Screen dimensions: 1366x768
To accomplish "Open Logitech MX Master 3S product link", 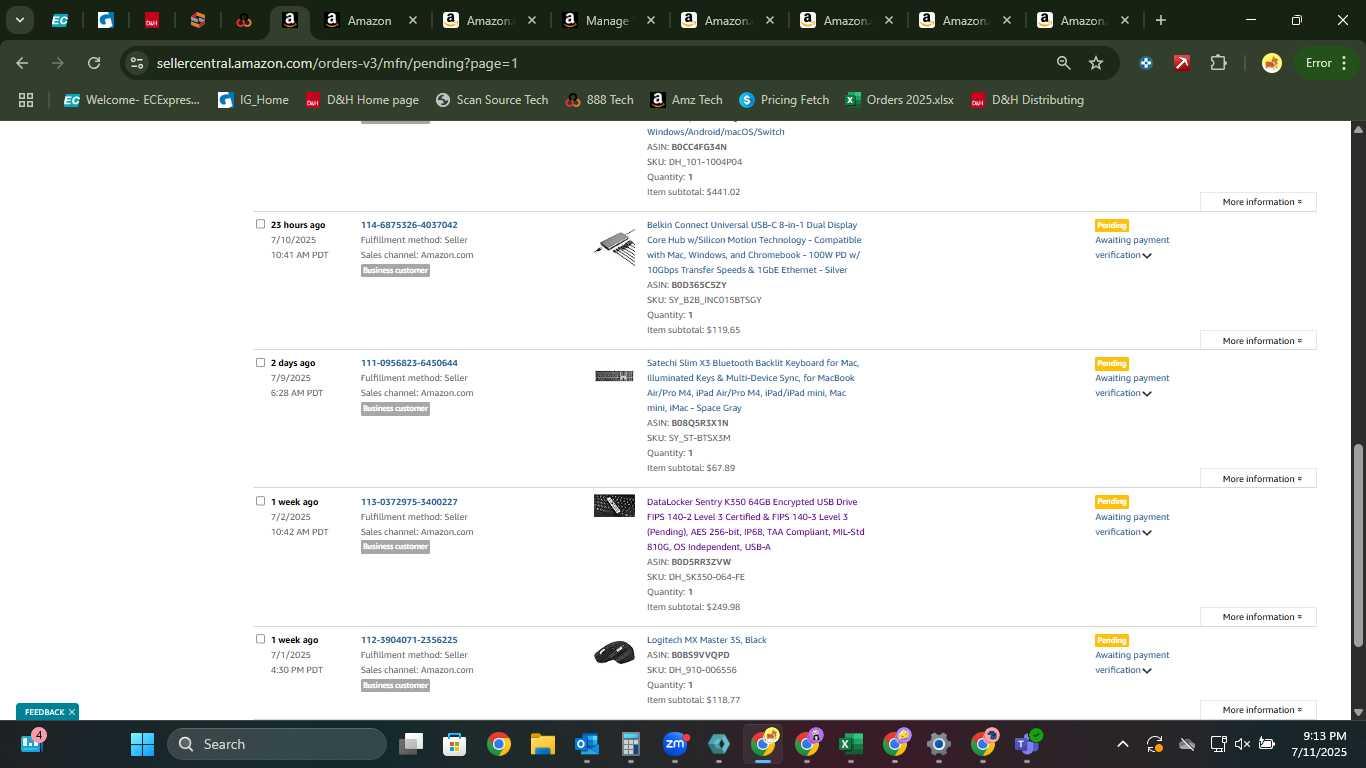I will (706, 640).
